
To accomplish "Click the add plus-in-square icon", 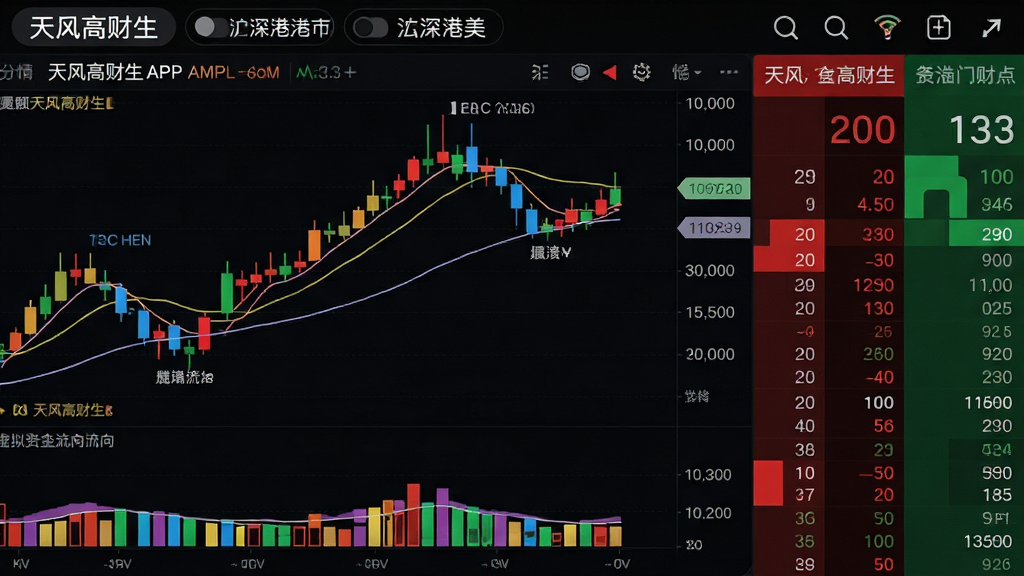I will coord(938,27).
